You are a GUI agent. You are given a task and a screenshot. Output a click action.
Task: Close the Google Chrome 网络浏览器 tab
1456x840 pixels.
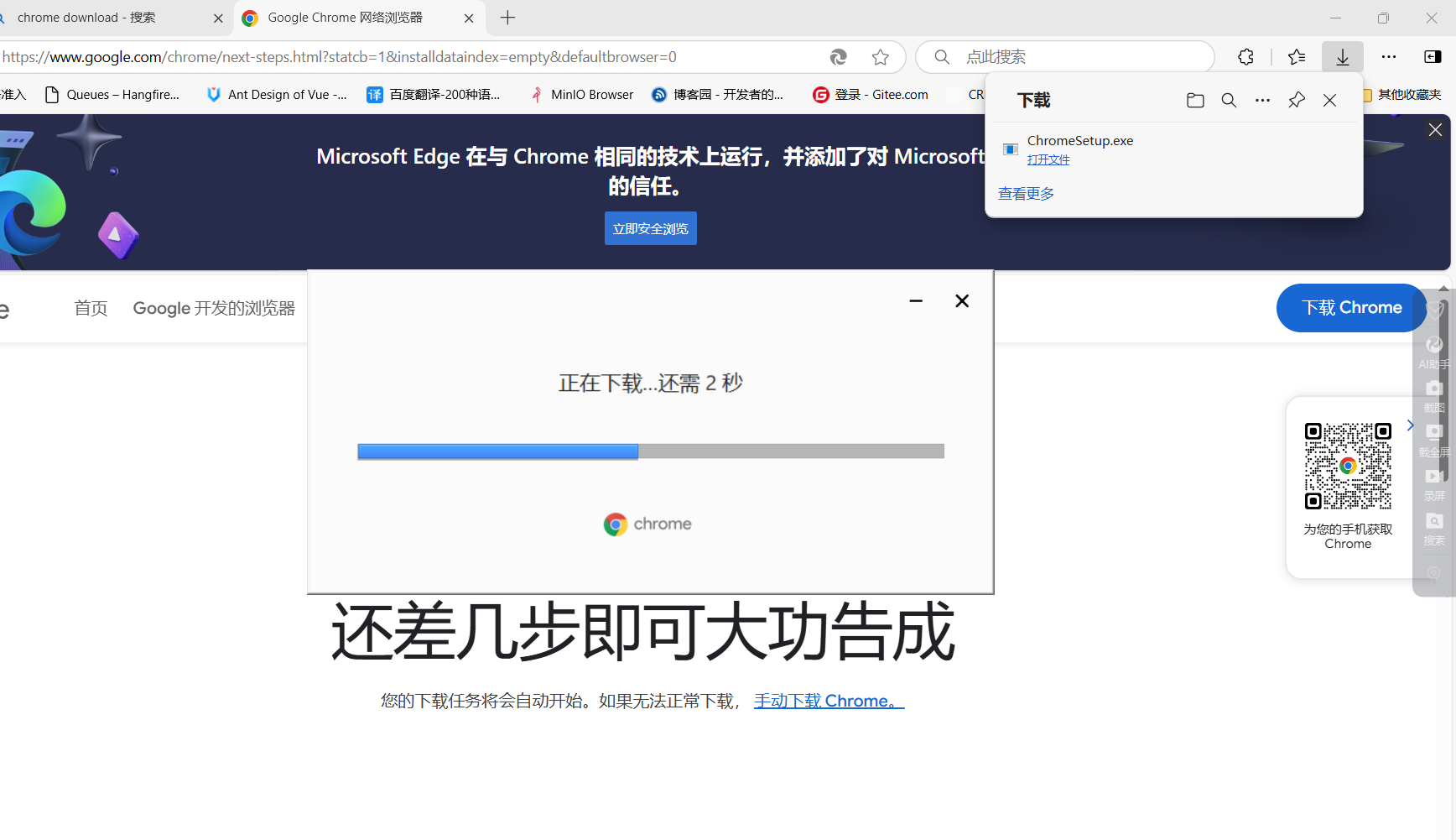click(x=469, y=18)
